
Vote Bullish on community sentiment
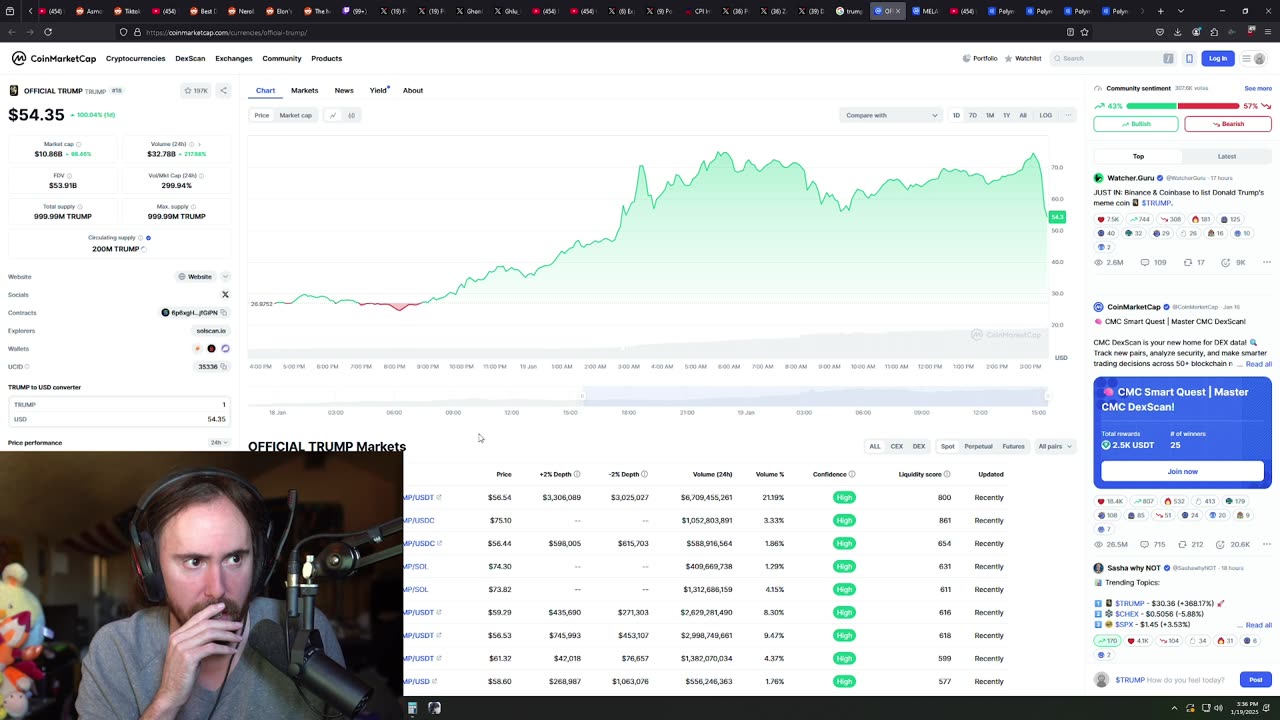click(1136, 124)
